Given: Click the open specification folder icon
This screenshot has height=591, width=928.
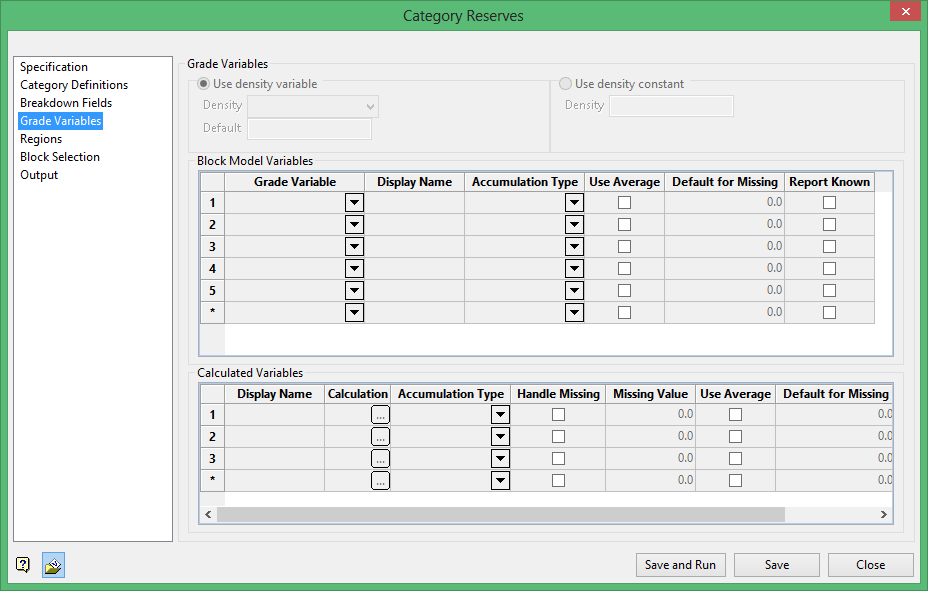Looking at the screenshot, I should [x=54, y=565].
